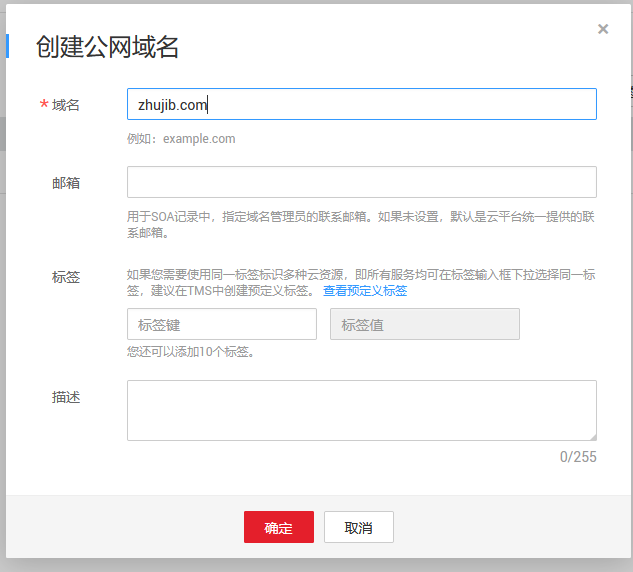
Task: Close the 创建公网域名 dialog with X
Action: click(x=603, y=29)
